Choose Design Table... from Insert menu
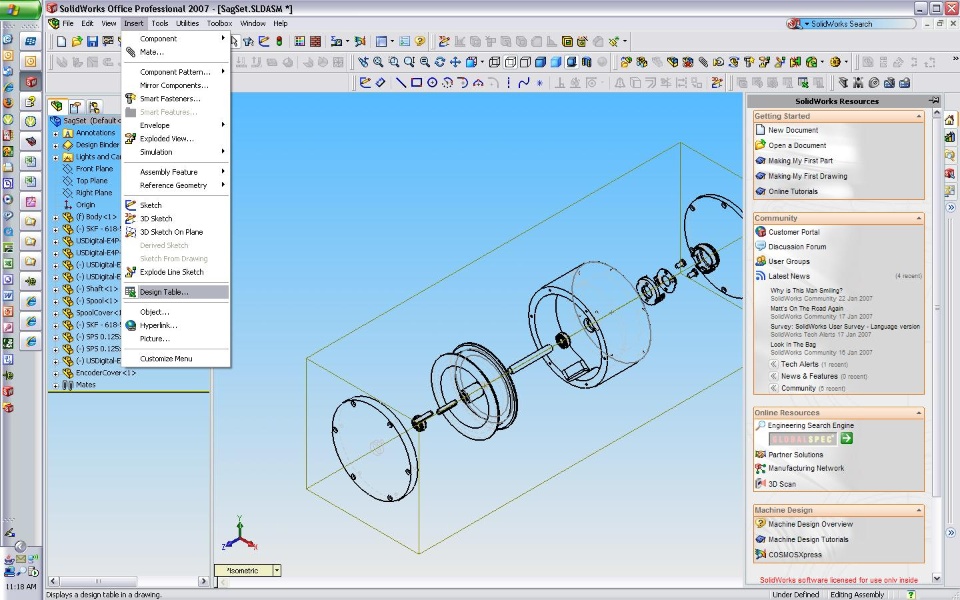Image resolution: width=960 pixels, height=600 pixels. (x=176, y=292)
